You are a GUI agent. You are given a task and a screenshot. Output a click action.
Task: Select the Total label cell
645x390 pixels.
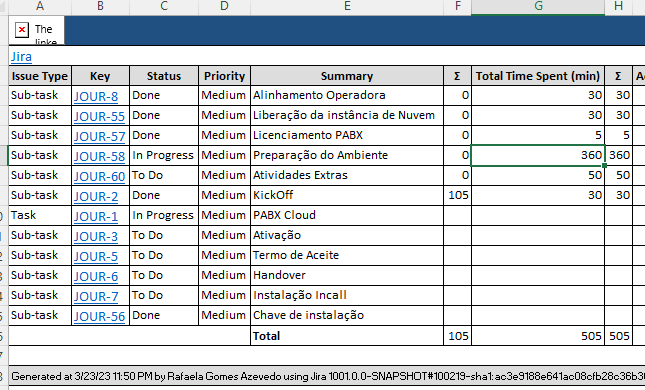pos(347,336)
